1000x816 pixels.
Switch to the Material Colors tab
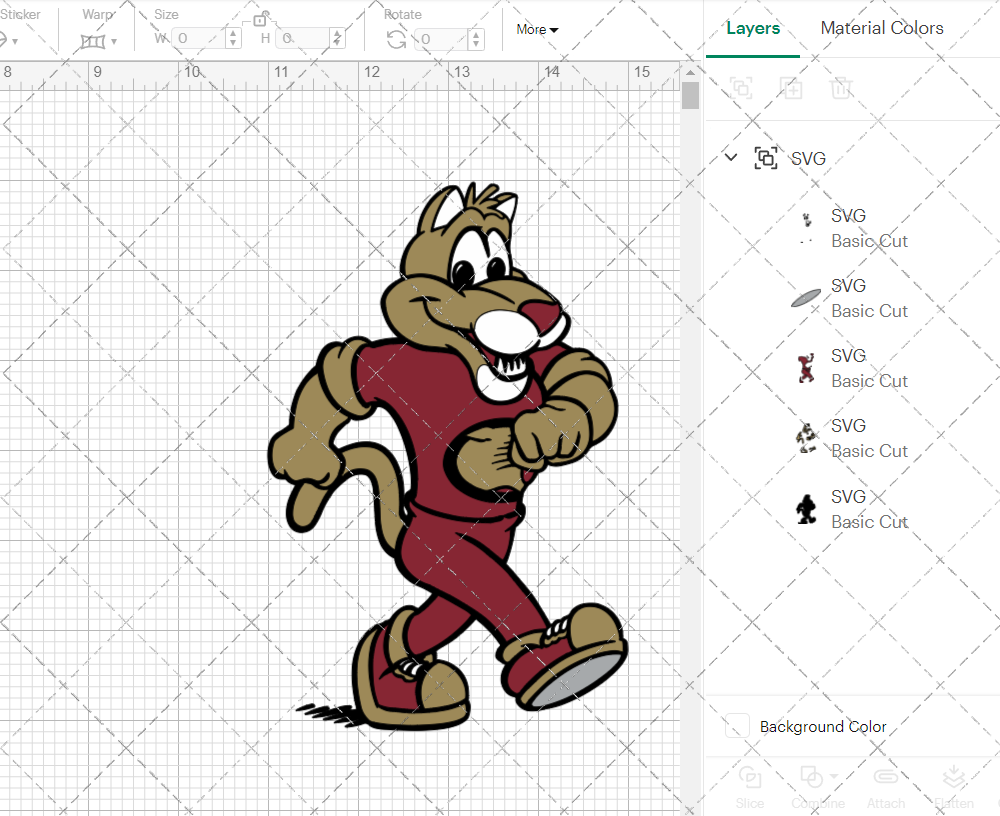882,27
